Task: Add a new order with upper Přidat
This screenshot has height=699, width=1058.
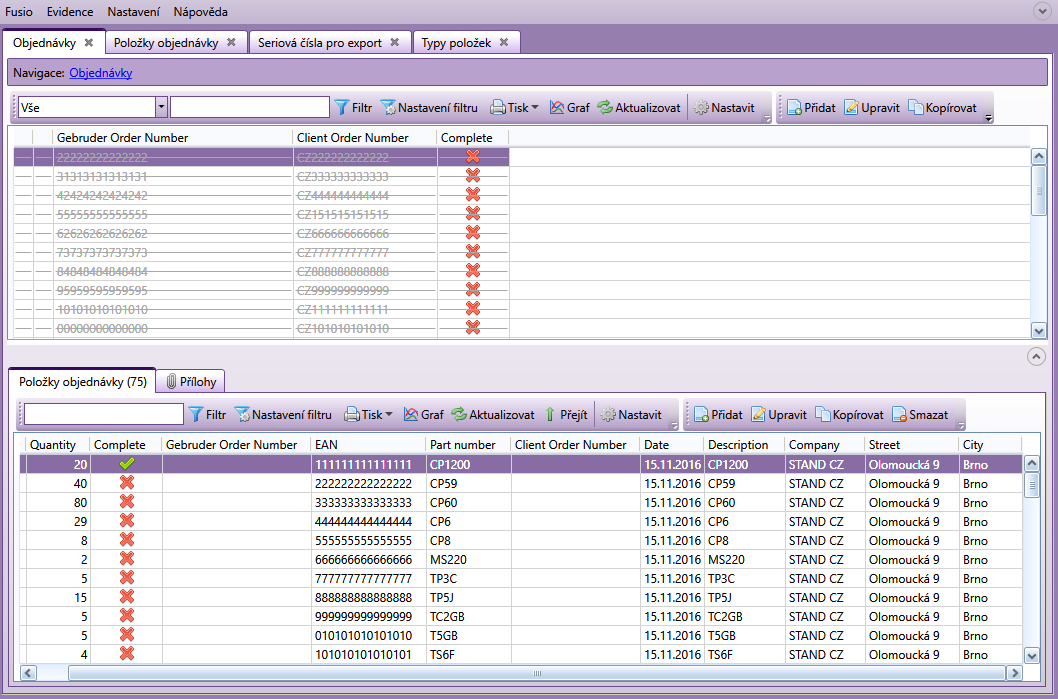Action: [811, 107]
